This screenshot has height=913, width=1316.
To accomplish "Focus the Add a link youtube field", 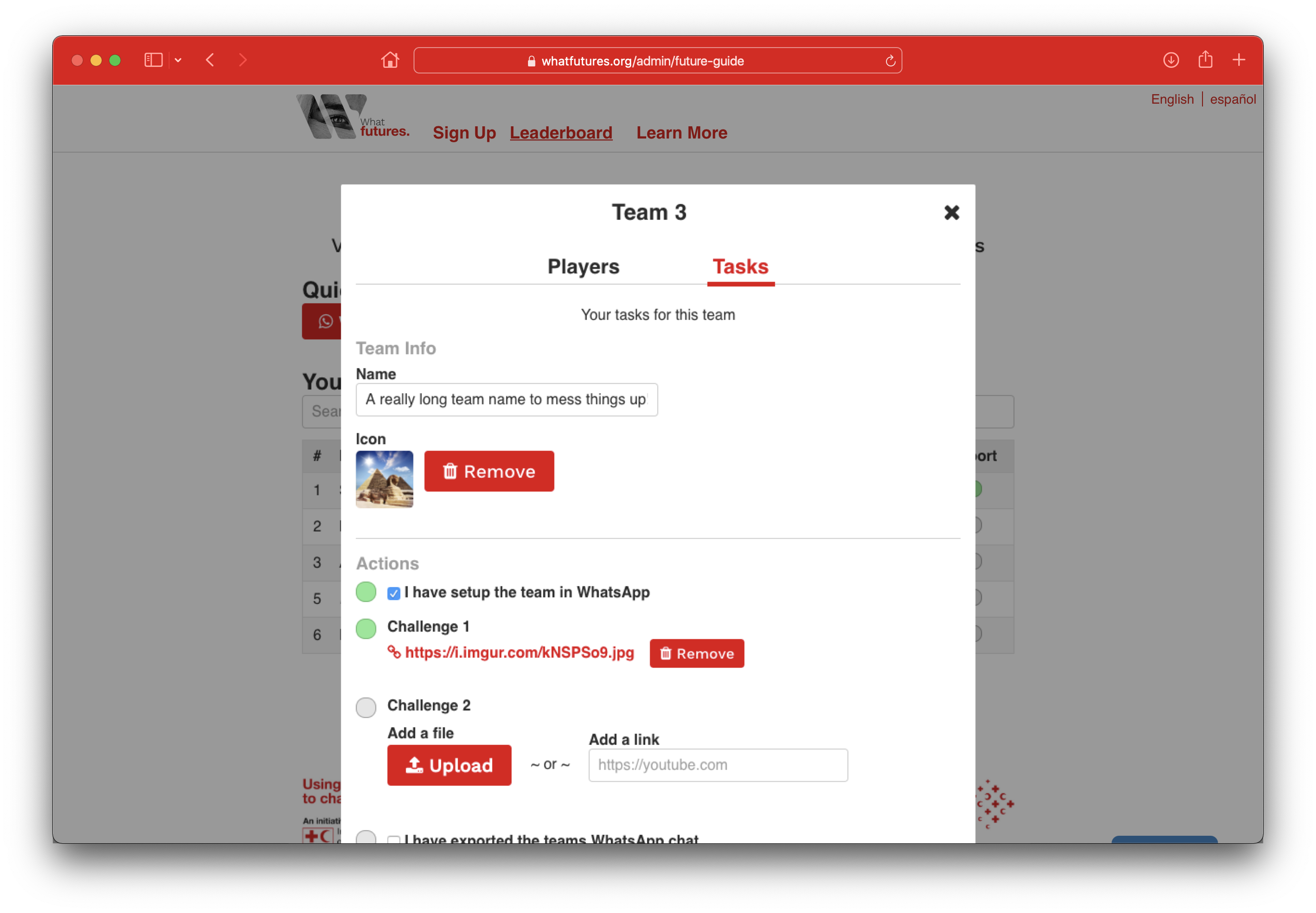I will coord(718,765).
